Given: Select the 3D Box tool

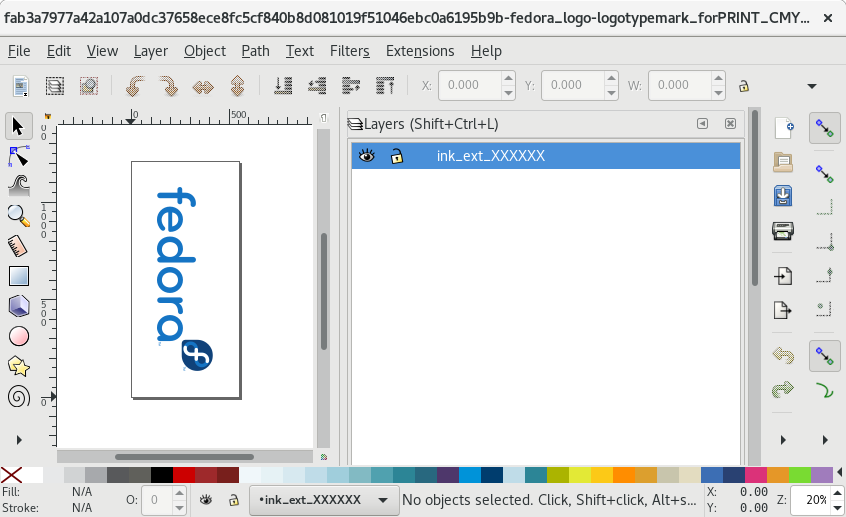Looking at the screenshot, I should [x=18, y=306].
